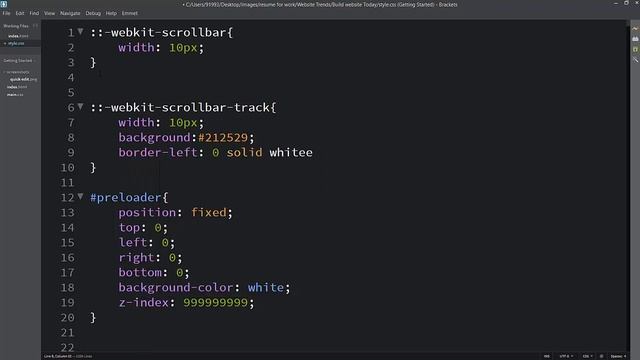Image resolution: width=640 pixels, height=360 pixels.
Task: Open the Emmet menu
Action: click(129, 13)
